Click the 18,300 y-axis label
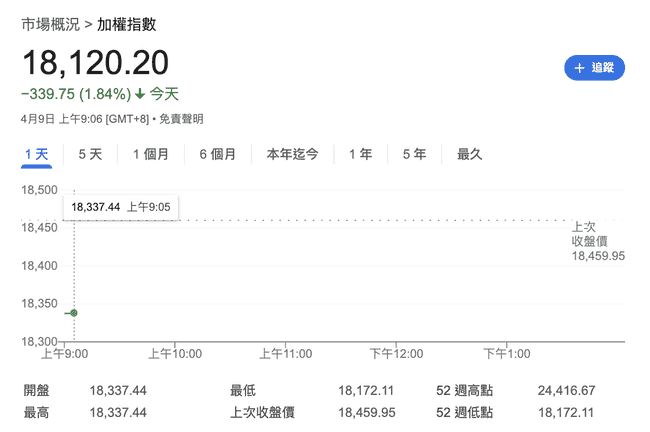The image size is (650, 432). point(39,342)
